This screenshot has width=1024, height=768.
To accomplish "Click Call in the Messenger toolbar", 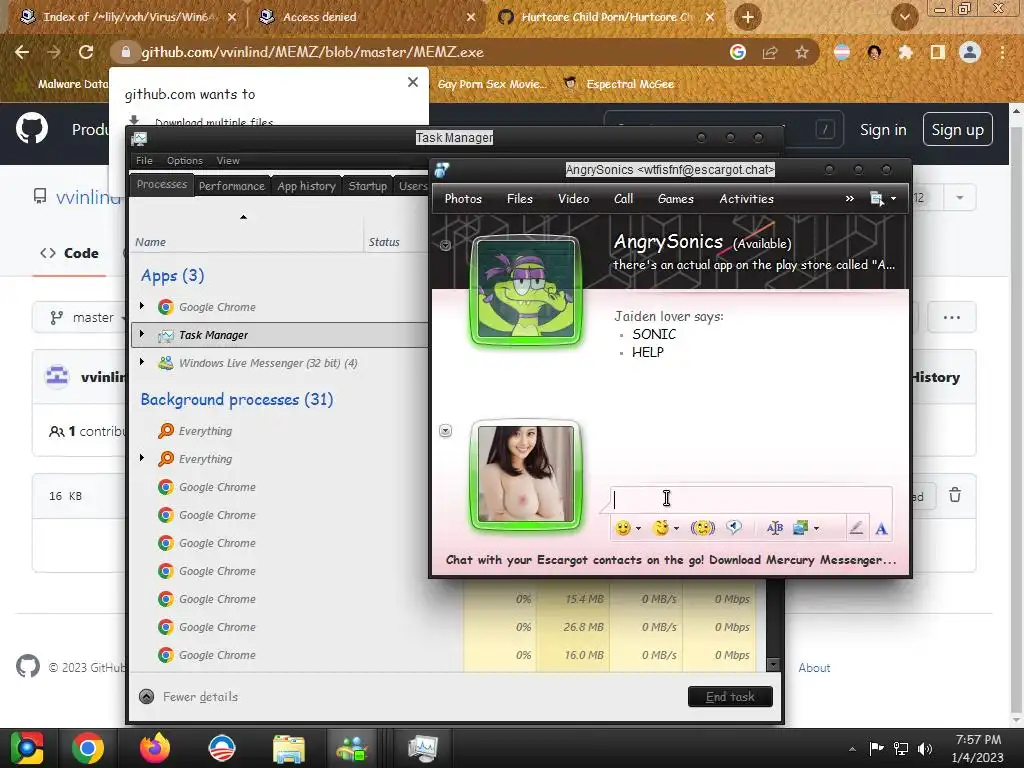I will 624,199.
